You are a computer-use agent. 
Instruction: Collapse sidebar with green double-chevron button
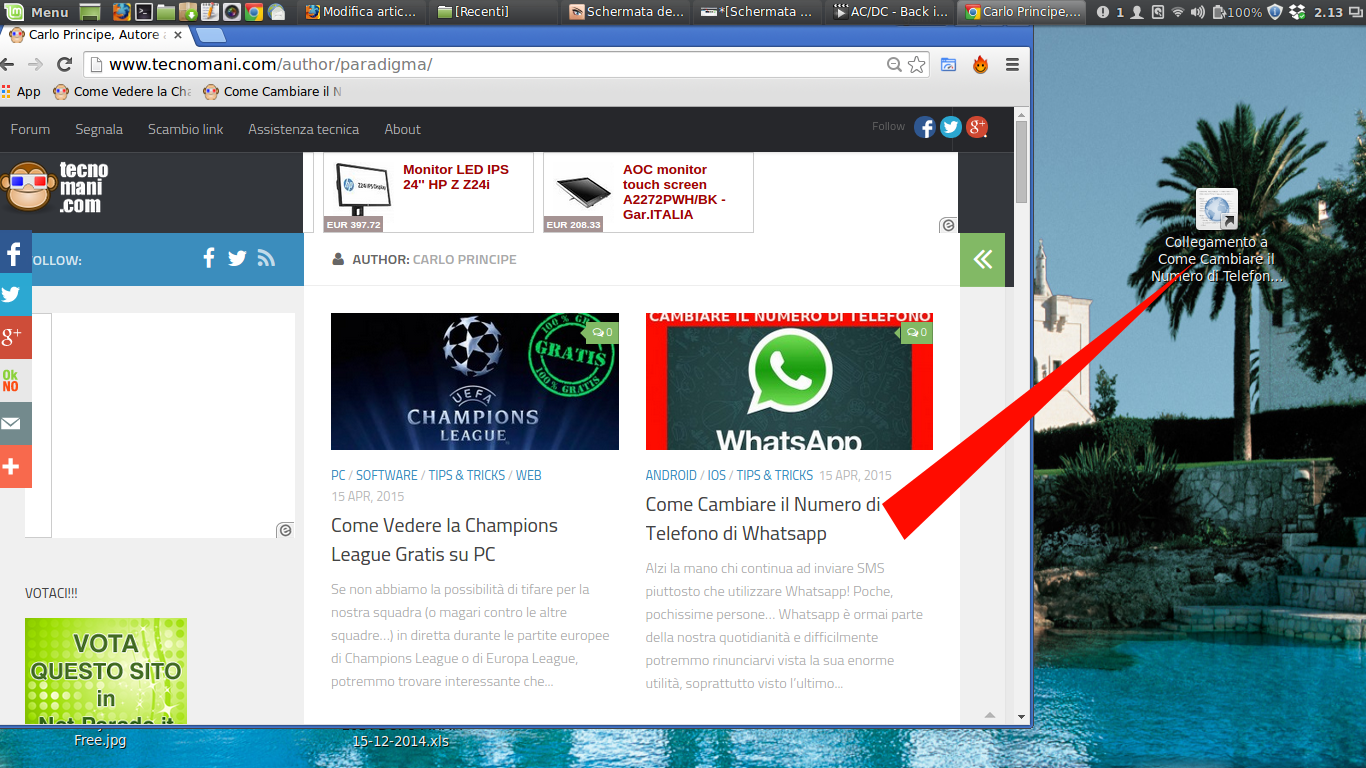point(982,259)
